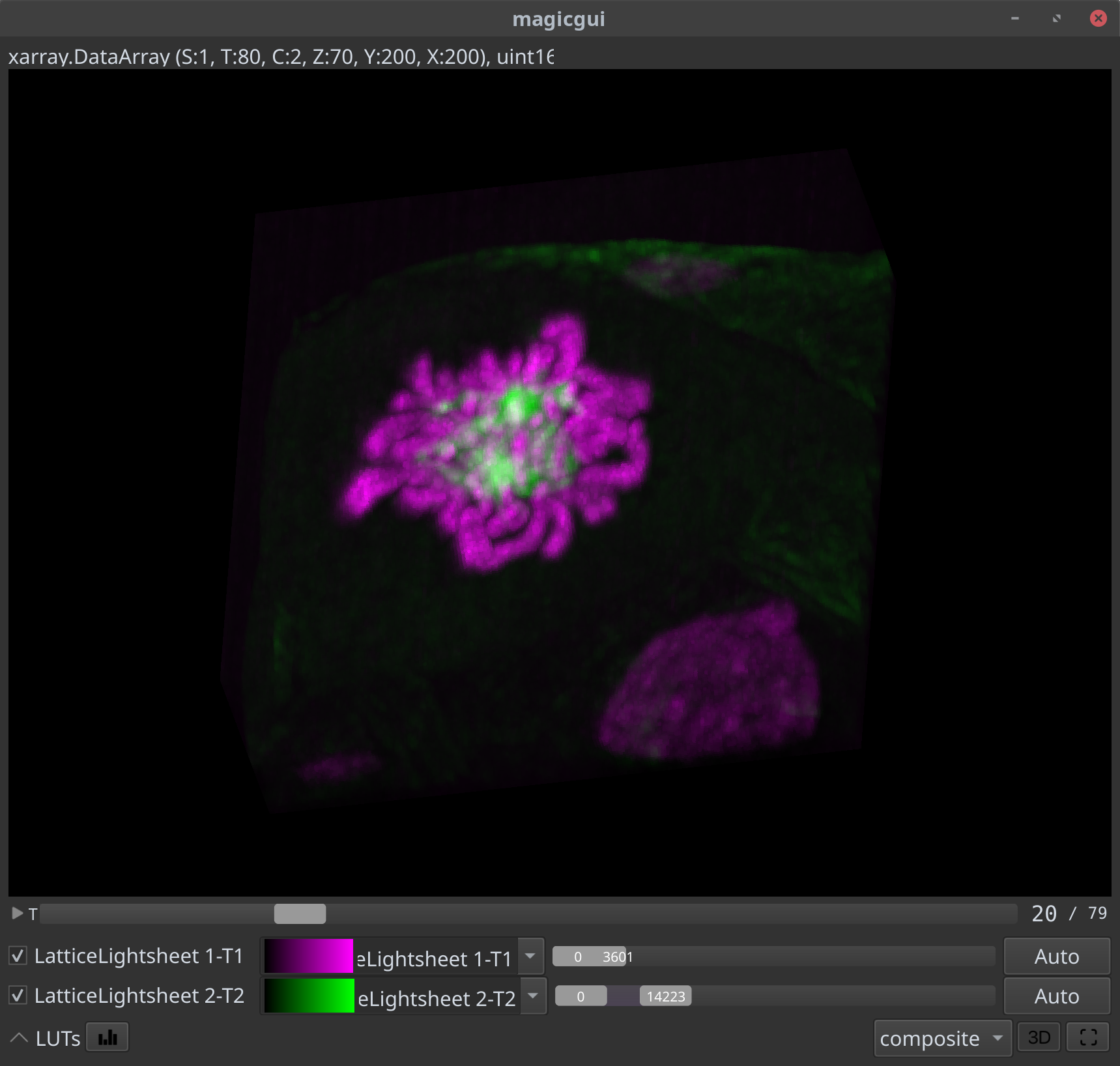Maximize the magicgui window

(x=1057, y=18)
